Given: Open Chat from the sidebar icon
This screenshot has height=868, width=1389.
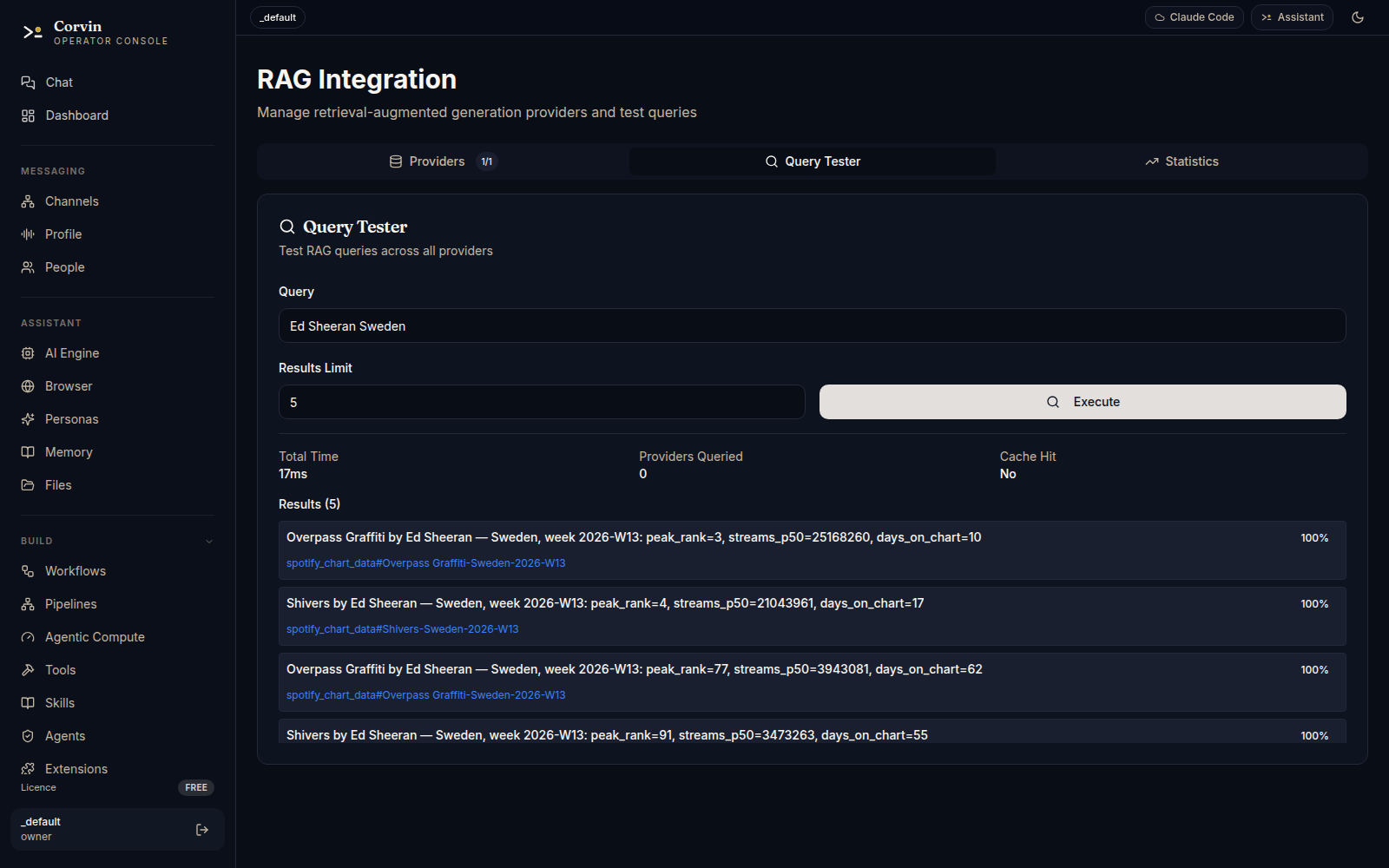Looking at the screenshot, I should [x=28, y=82].
